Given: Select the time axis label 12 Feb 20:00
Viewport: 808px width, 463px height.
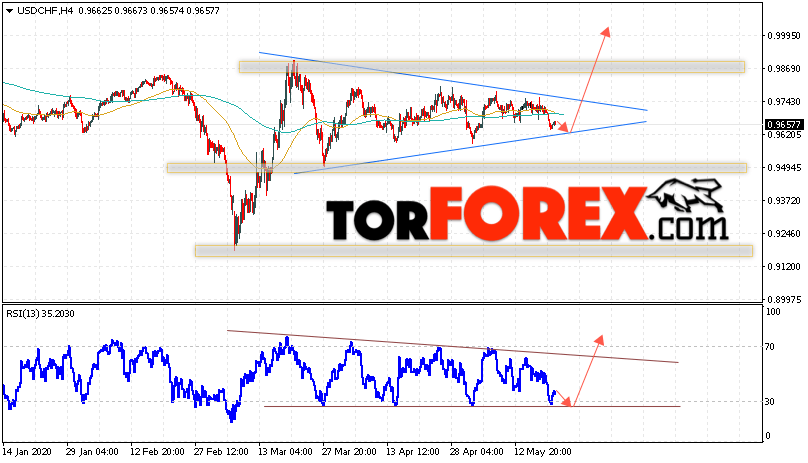Looking at the screenshot, I should [157, 452].
